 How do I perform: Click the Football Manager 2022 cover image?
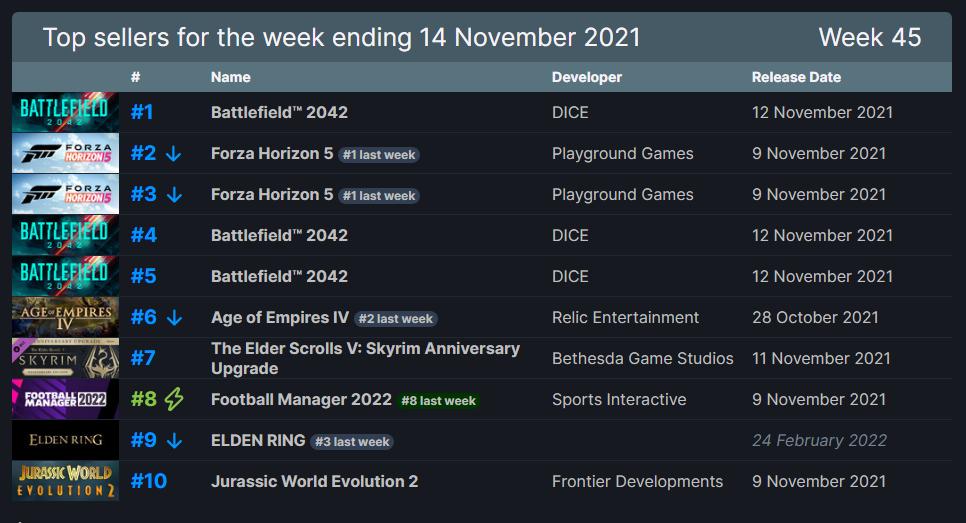(65, 399)
